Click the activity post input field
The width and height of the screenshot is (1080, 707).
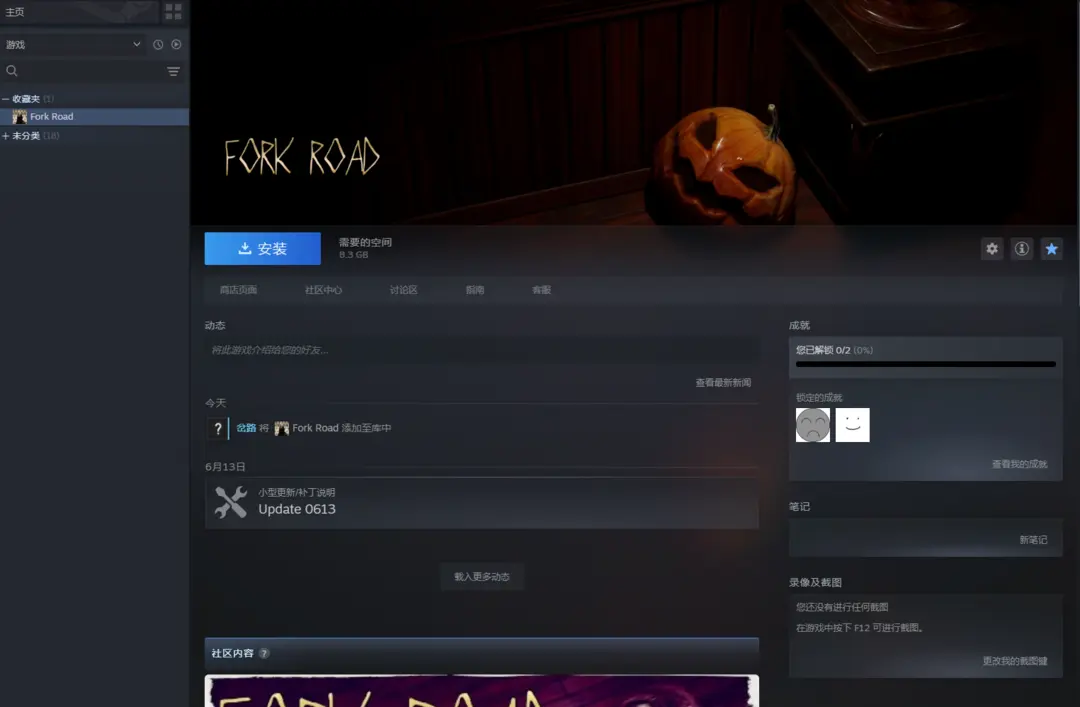(482, 350)
